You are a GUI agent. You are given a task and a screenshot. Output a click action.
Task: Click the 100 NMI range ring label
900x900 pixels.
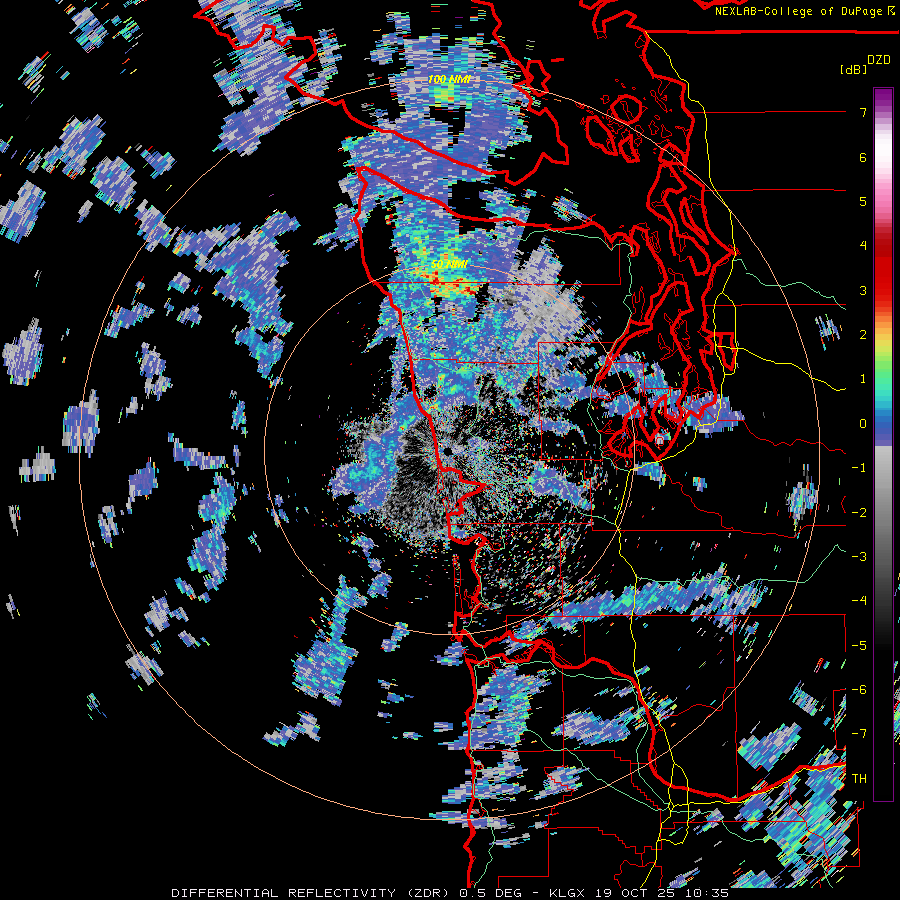449,79
